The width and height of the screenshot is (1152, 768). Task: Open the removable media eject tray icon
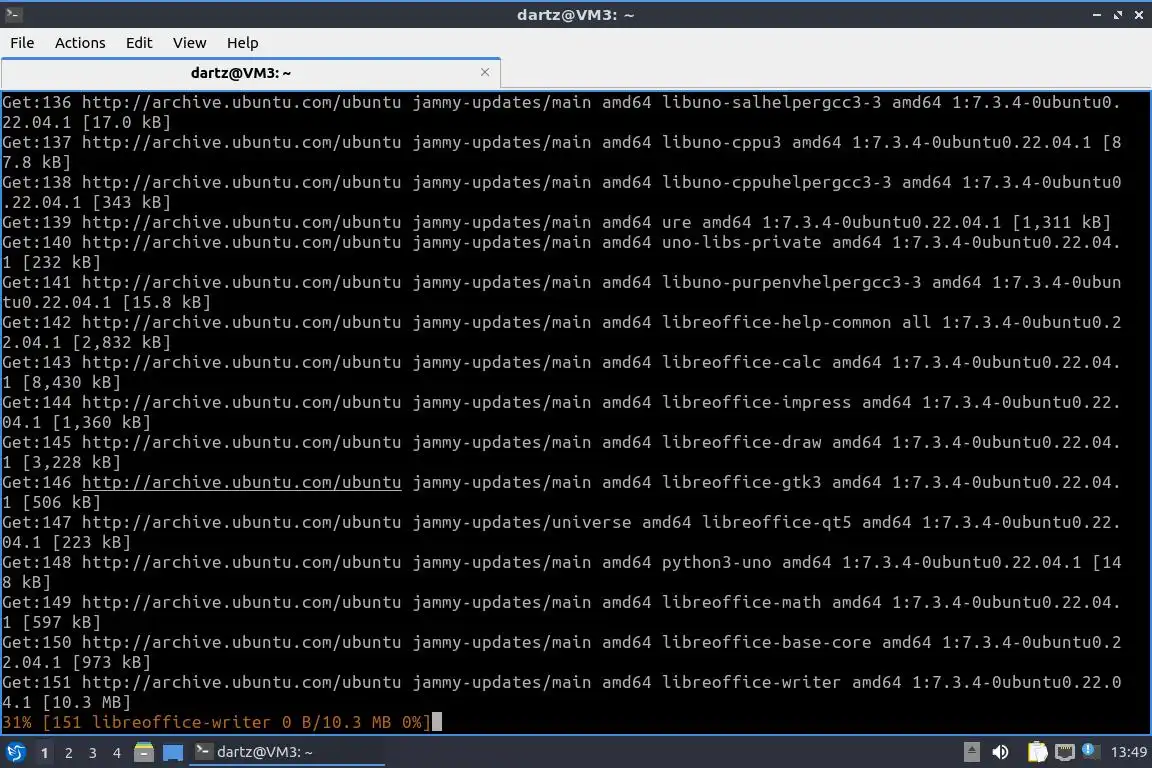tap(971, 752)
